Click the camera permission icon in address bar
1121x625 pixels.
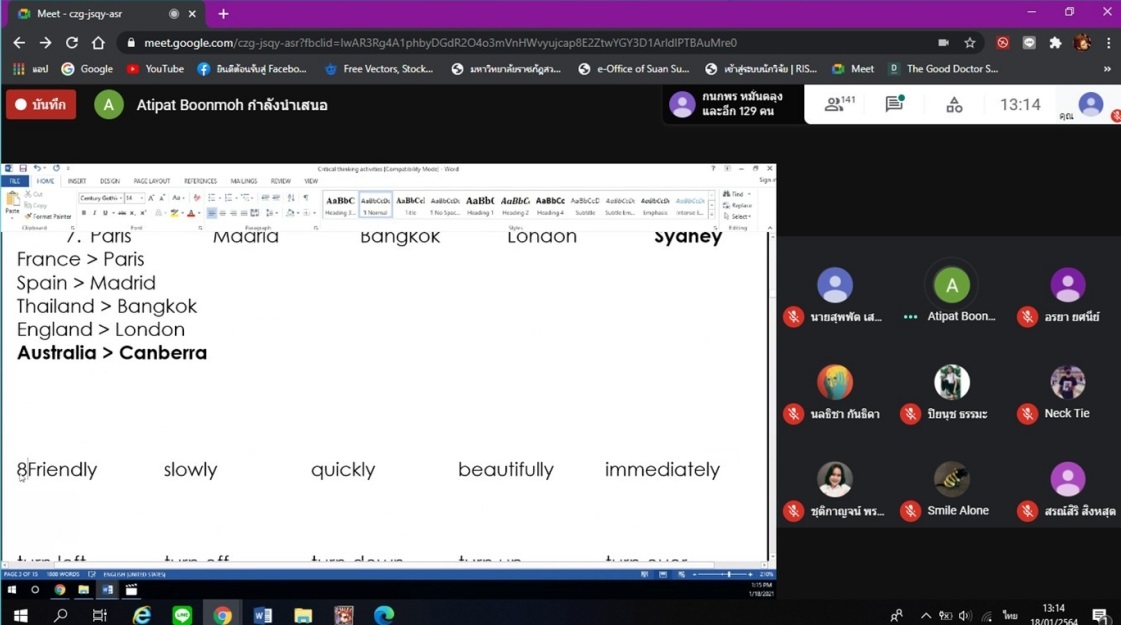pos(943,43)
